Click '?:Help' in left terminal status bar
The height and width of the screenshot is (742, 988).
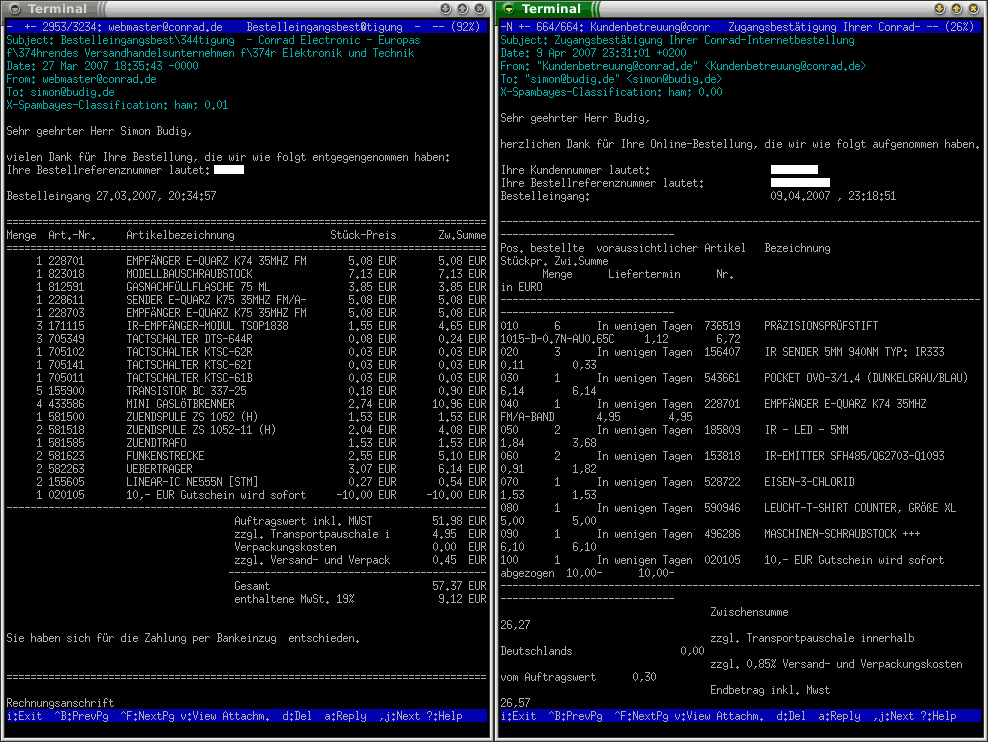444,716
